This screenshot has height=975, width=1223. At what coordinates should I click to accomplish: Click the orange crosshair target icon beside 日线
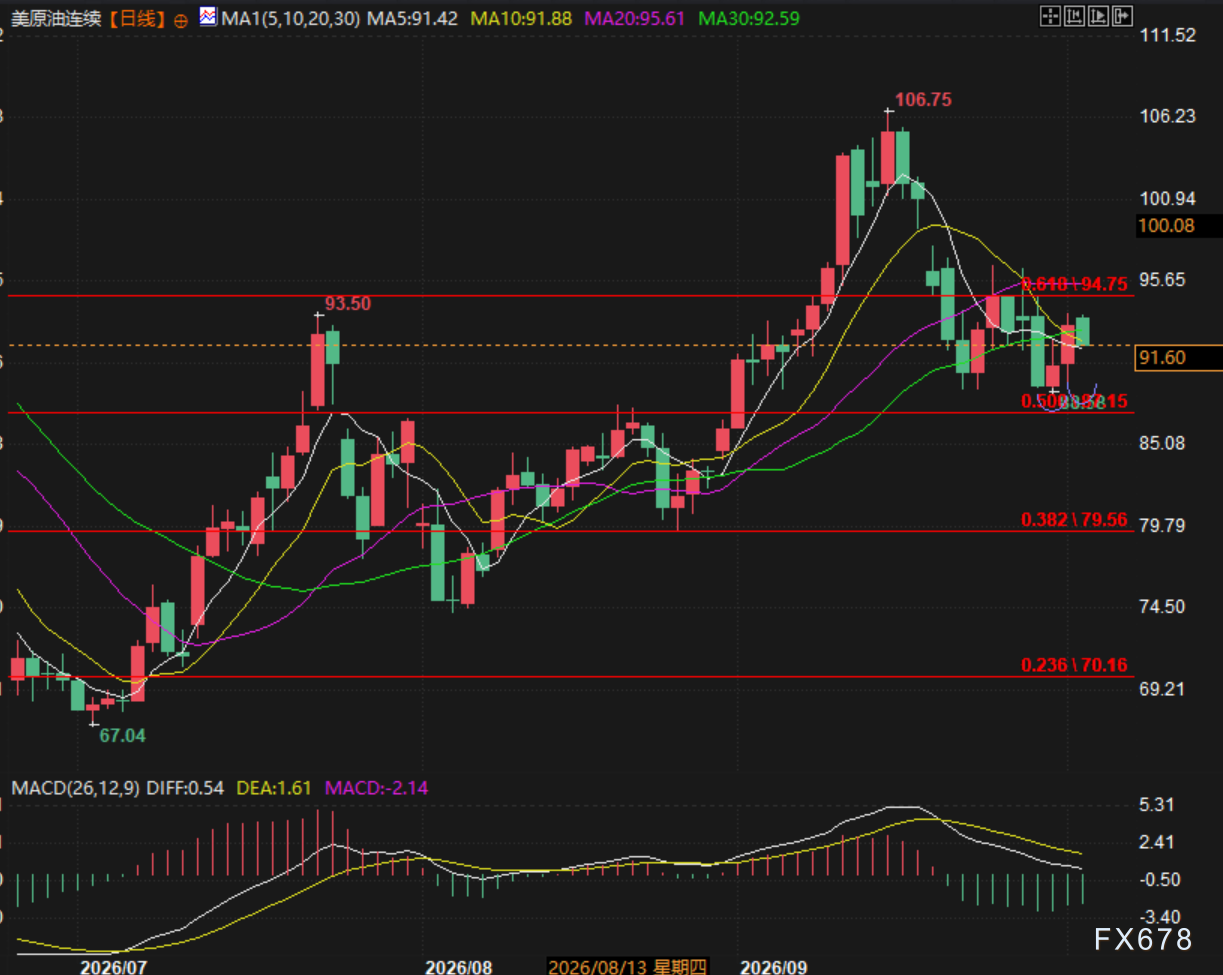point(180,19)
